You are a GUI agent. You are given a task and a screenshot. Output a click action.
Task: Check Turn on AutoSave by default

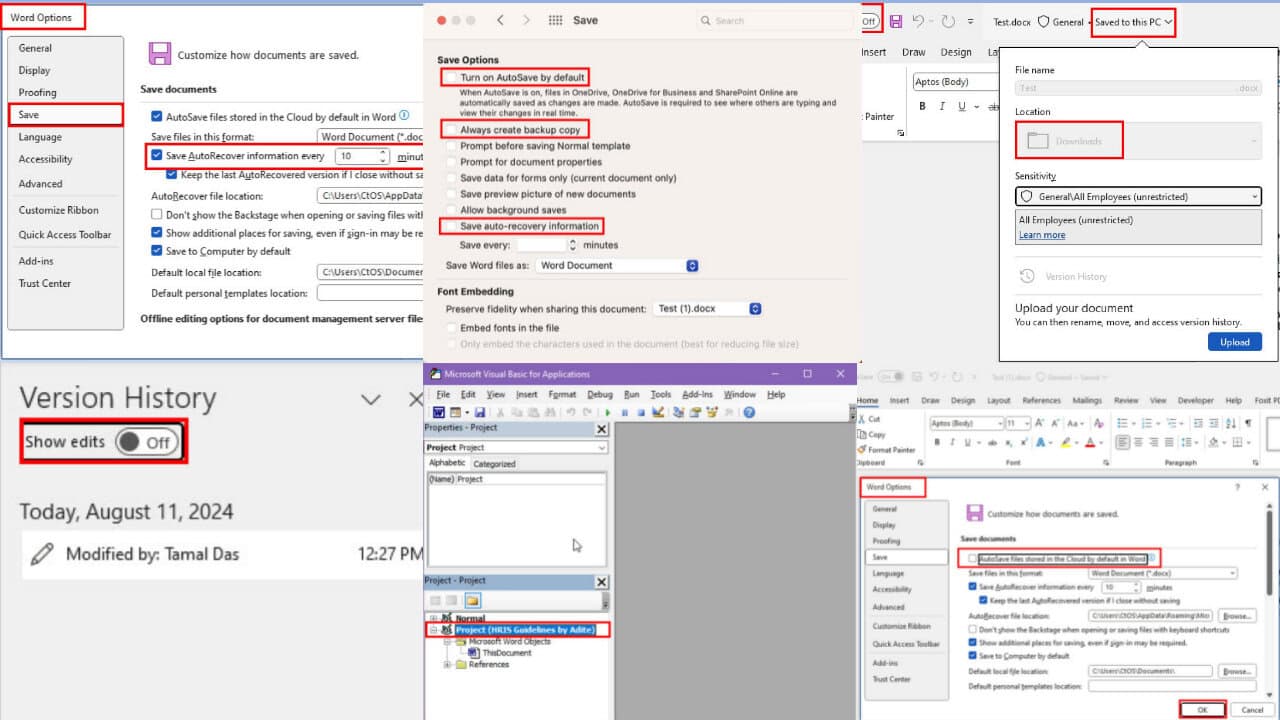pyautogui.click(x=452, y=77)
